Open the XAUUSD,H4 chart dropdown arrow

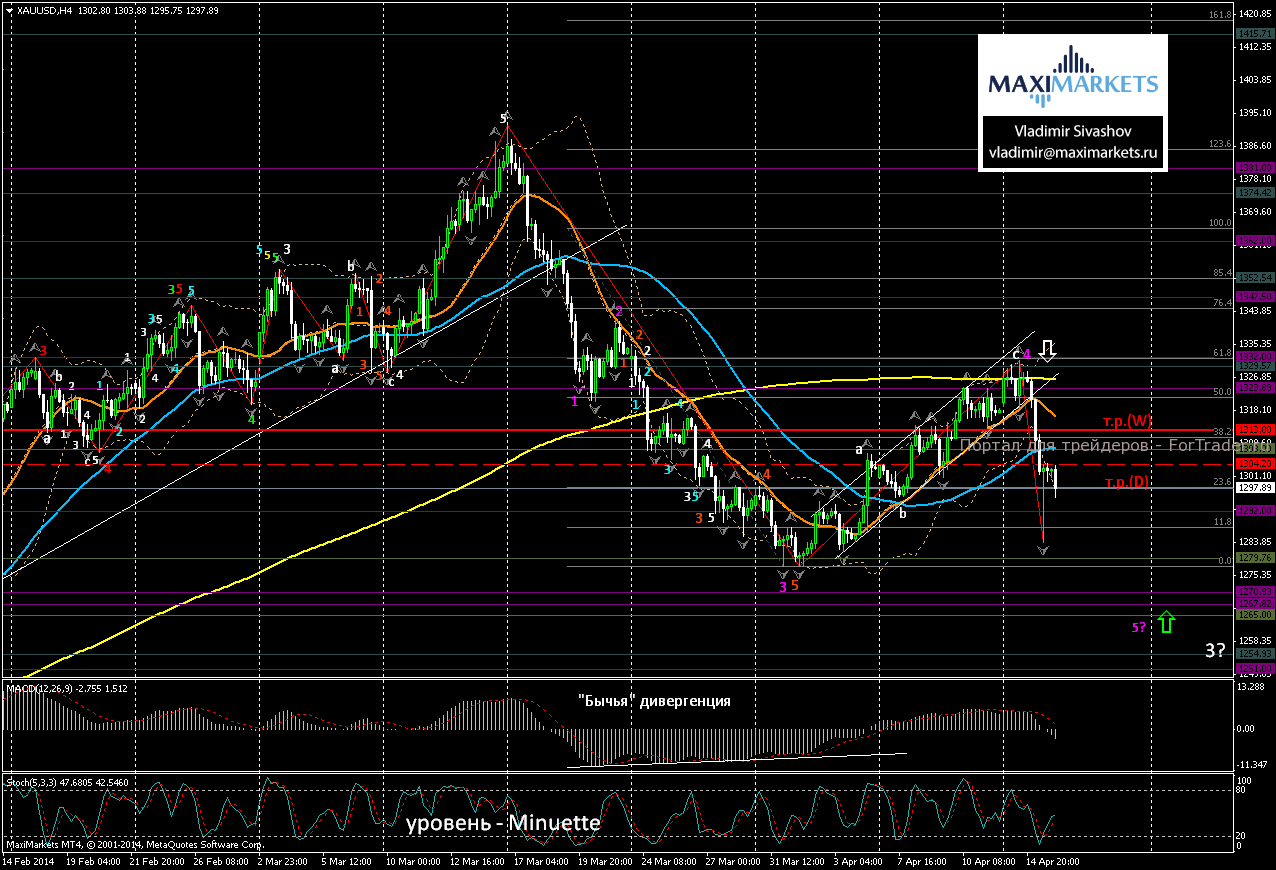(9, 10)
